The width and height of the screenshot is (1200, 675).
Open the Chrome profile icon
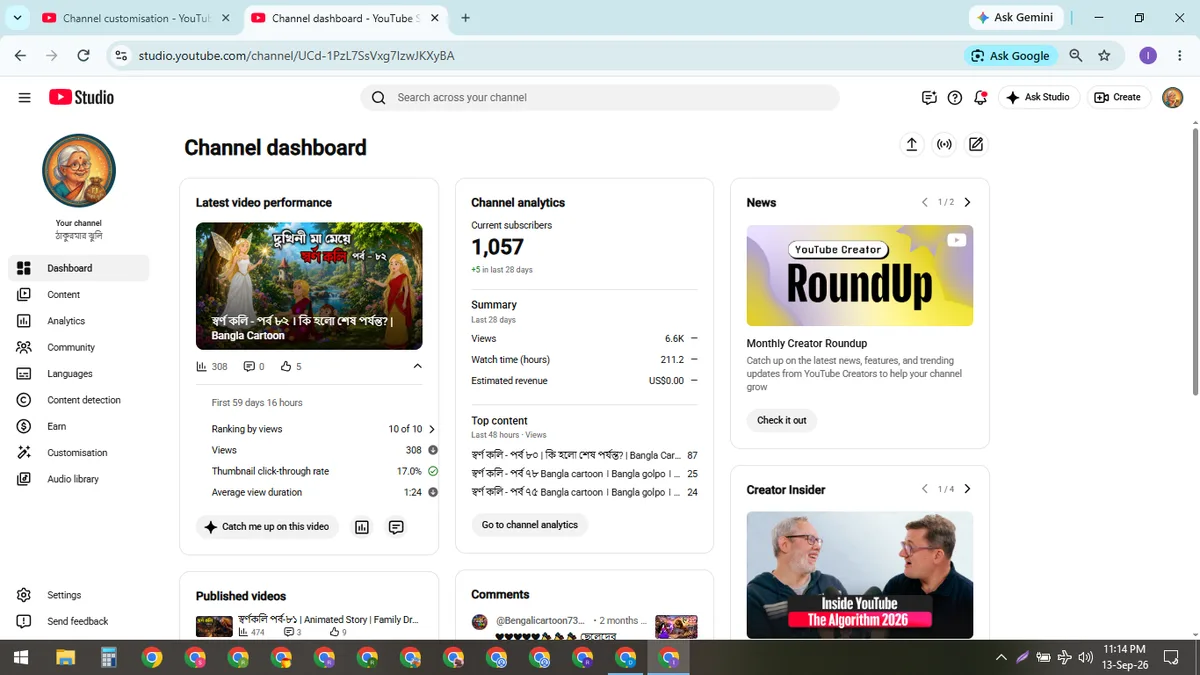pos(1148,56)
